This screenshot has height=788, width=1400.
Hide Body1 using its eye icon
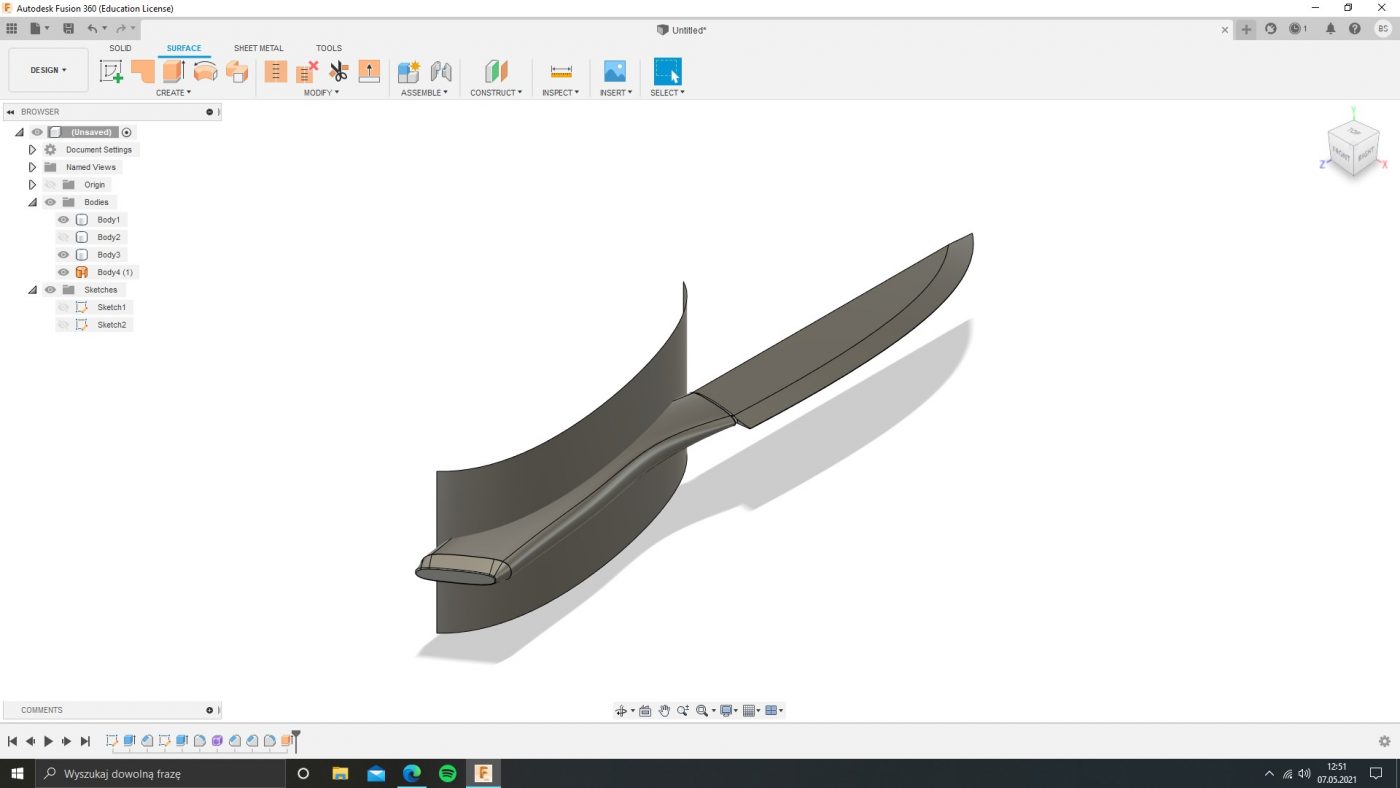click(x=63, y=220)
